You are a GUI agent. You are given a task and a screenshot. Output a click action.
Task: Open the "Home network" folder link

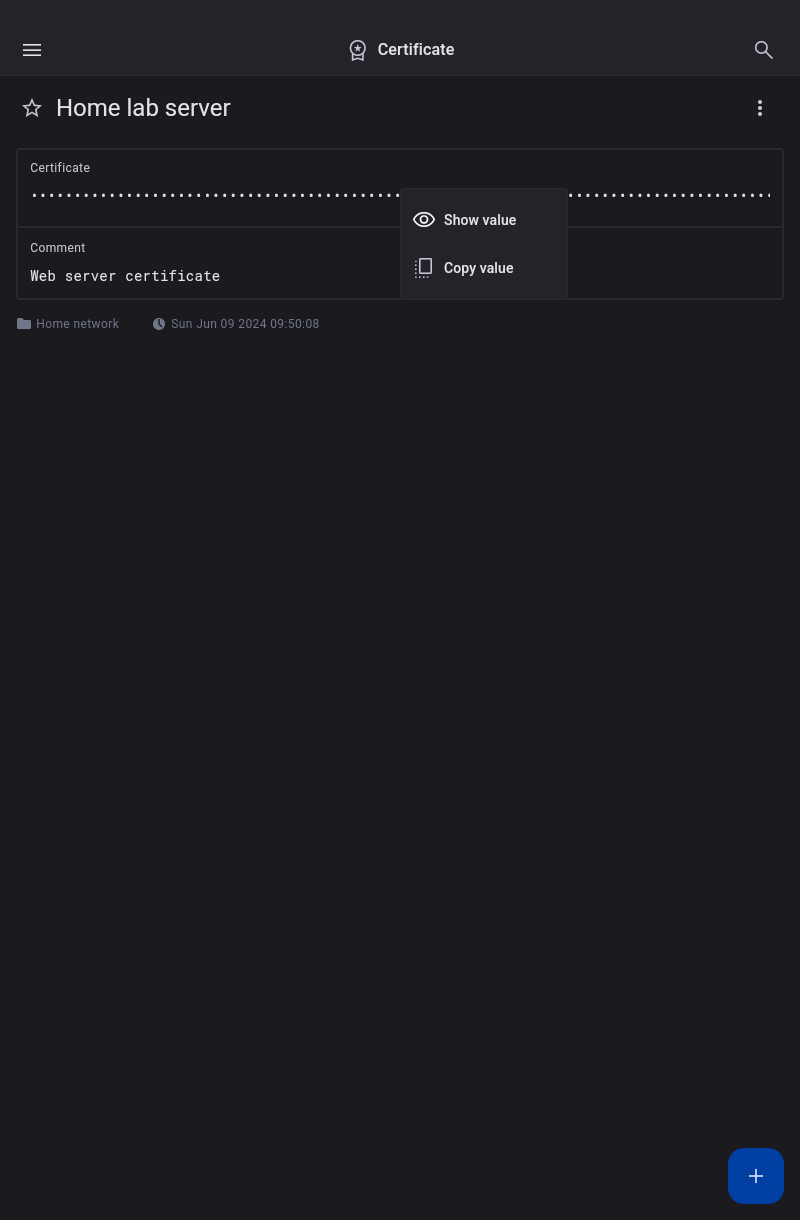(x=77, y=324)
